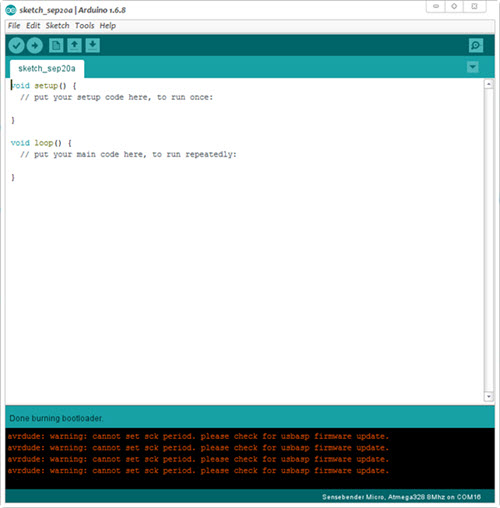Open the Sketch menu
This screenshot has width=500, height=508.
[57, 26]
